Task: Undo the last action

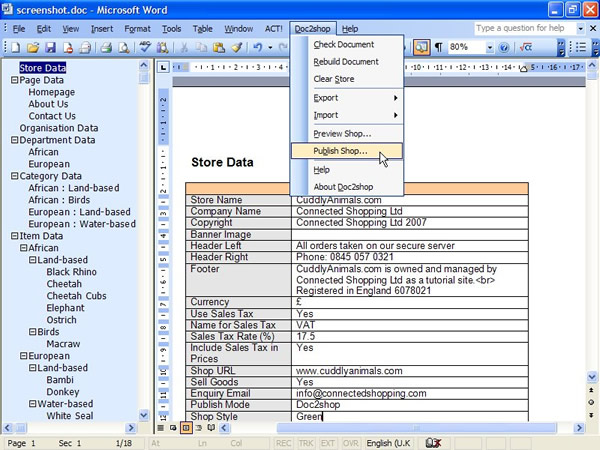Action: click(258, 47)
